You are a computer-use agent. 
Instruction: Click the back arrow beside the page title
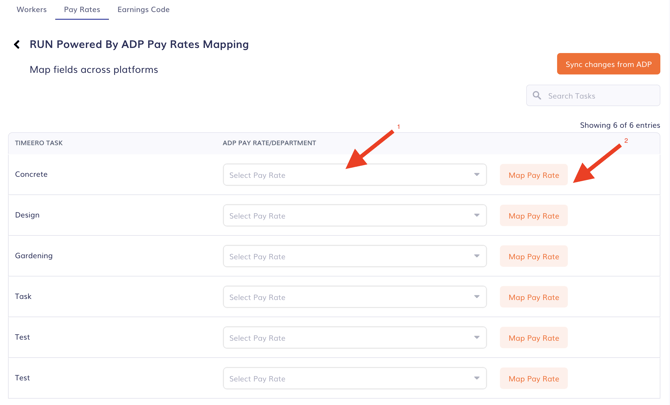(17, 45)
